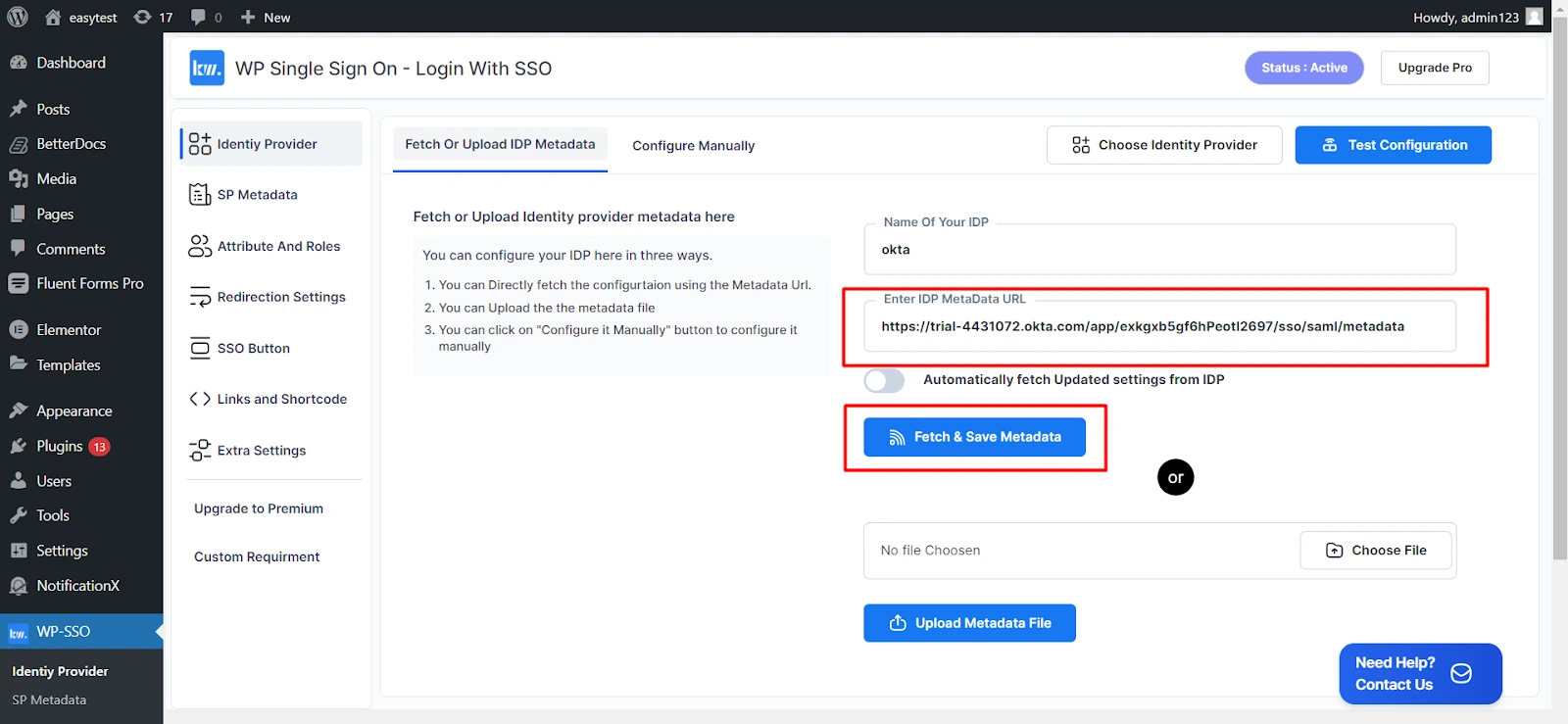Click the WP-SSO plugin icon in sidebar
1568x724 pixels.
(x=18, y=633)
